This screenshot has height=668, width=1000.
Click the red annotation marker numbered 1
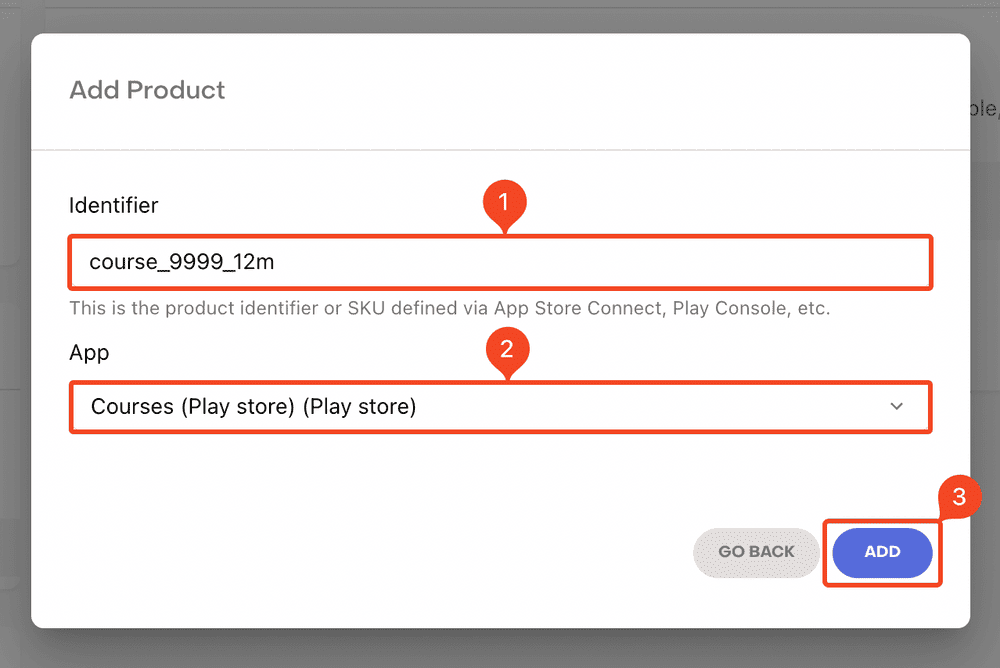(503, 203)
